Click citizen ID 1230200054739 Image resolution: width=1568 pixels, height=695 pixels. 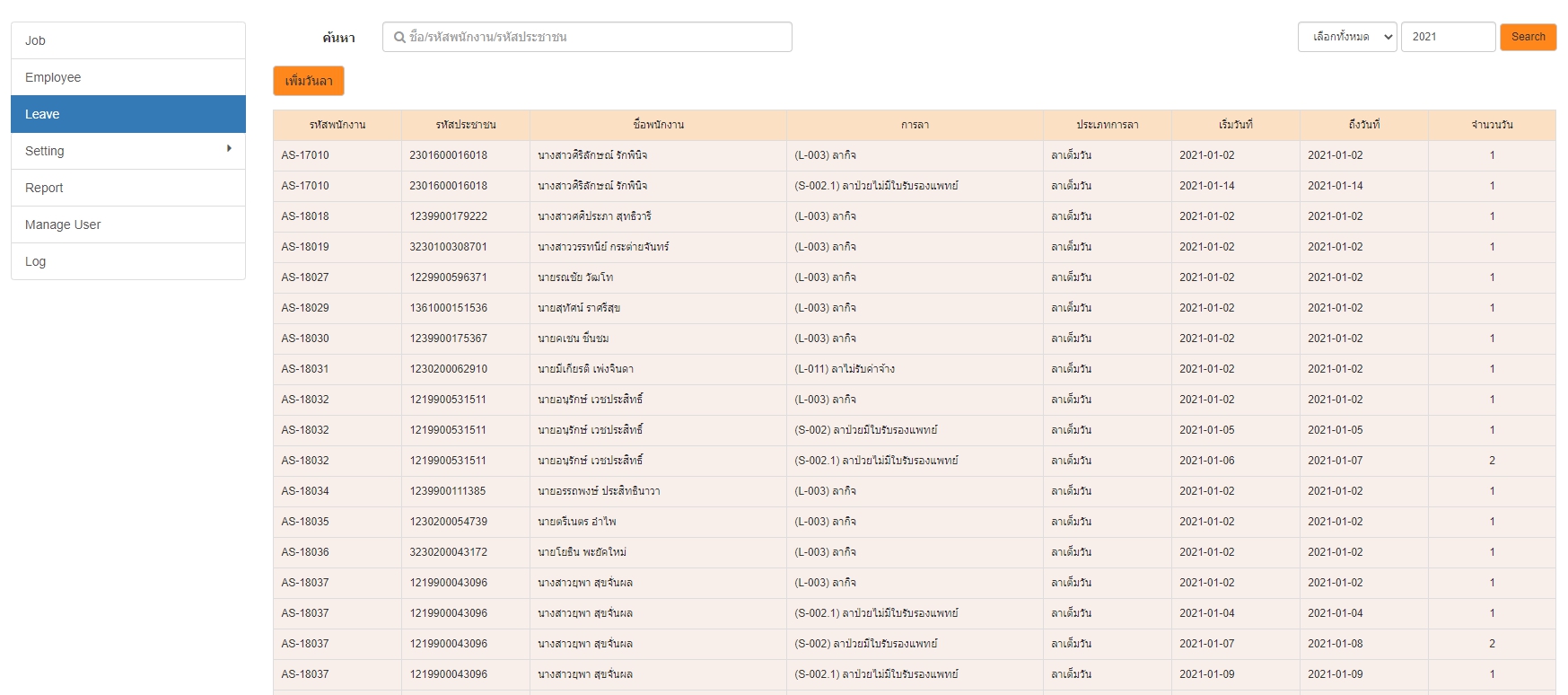(448, 522)
